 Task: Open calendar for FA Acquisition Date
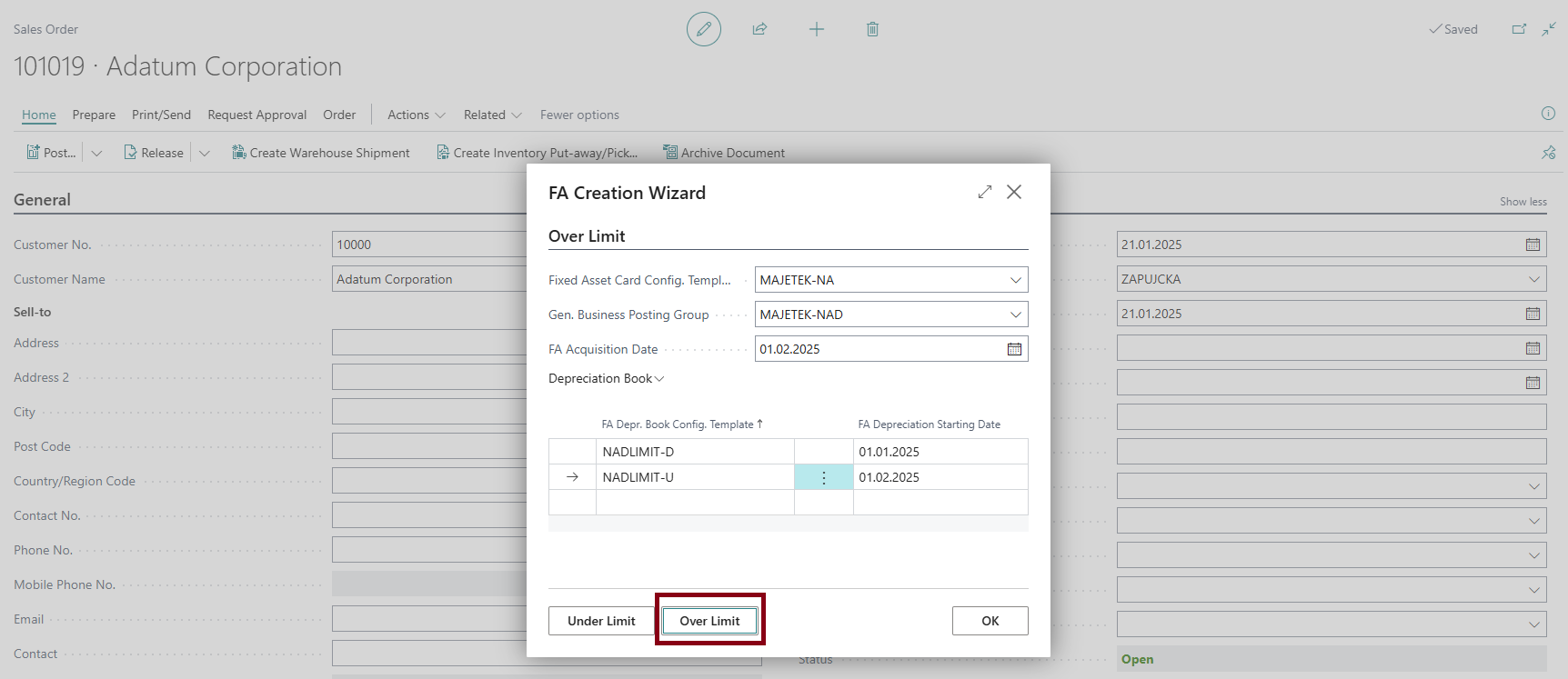pos(1014,349)
